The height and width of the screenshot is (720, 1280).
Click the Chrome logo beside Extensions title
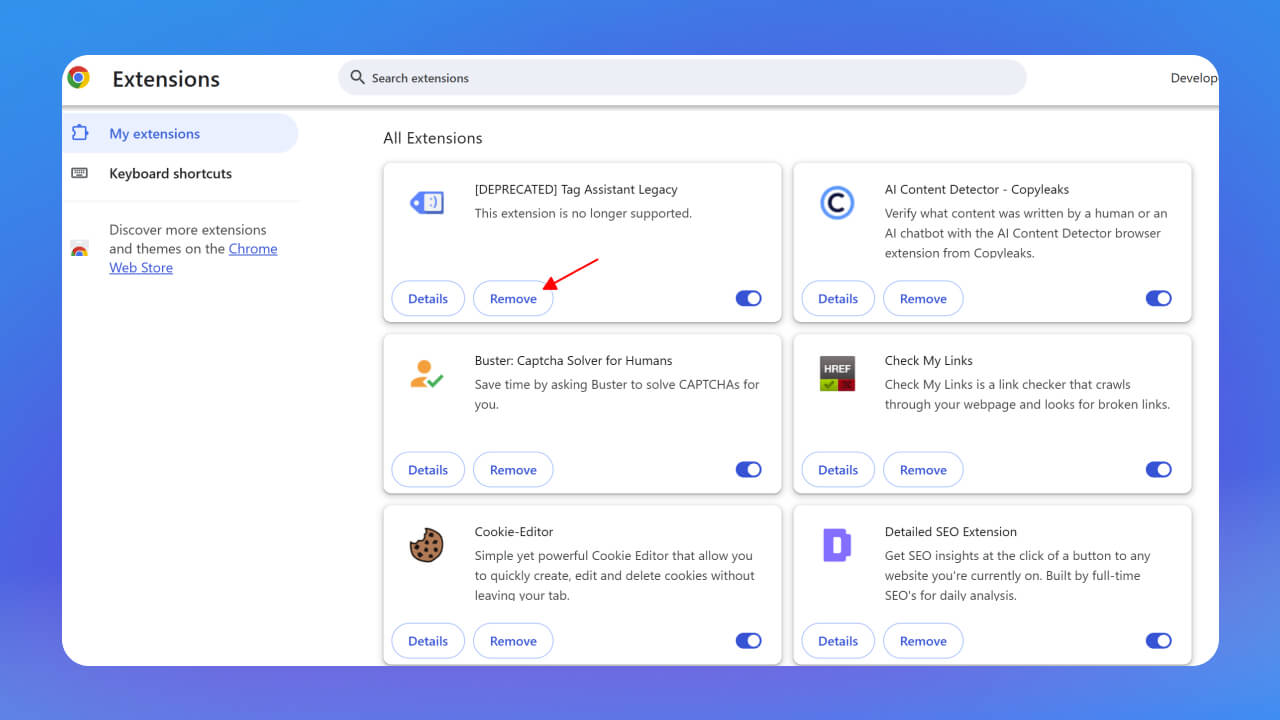pos(78,78)
